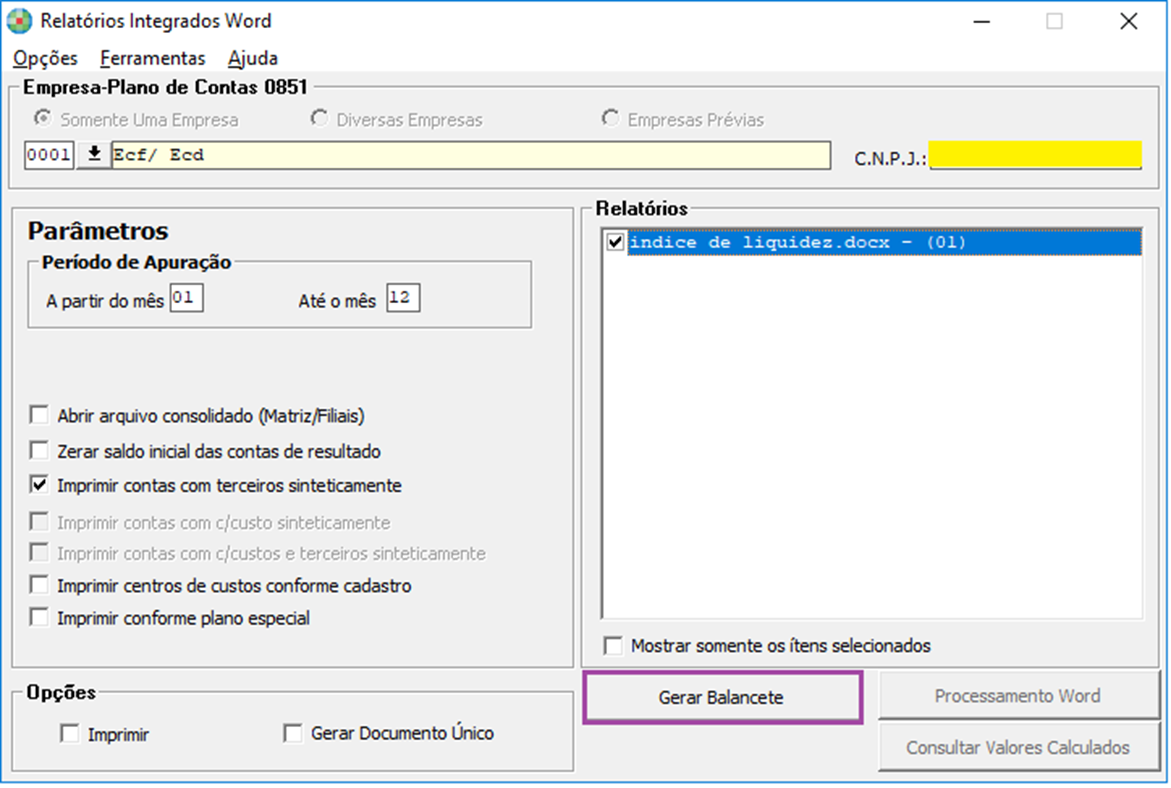
Task: Click the yellow C.N.P.J. field
Action: [1035, 155]
